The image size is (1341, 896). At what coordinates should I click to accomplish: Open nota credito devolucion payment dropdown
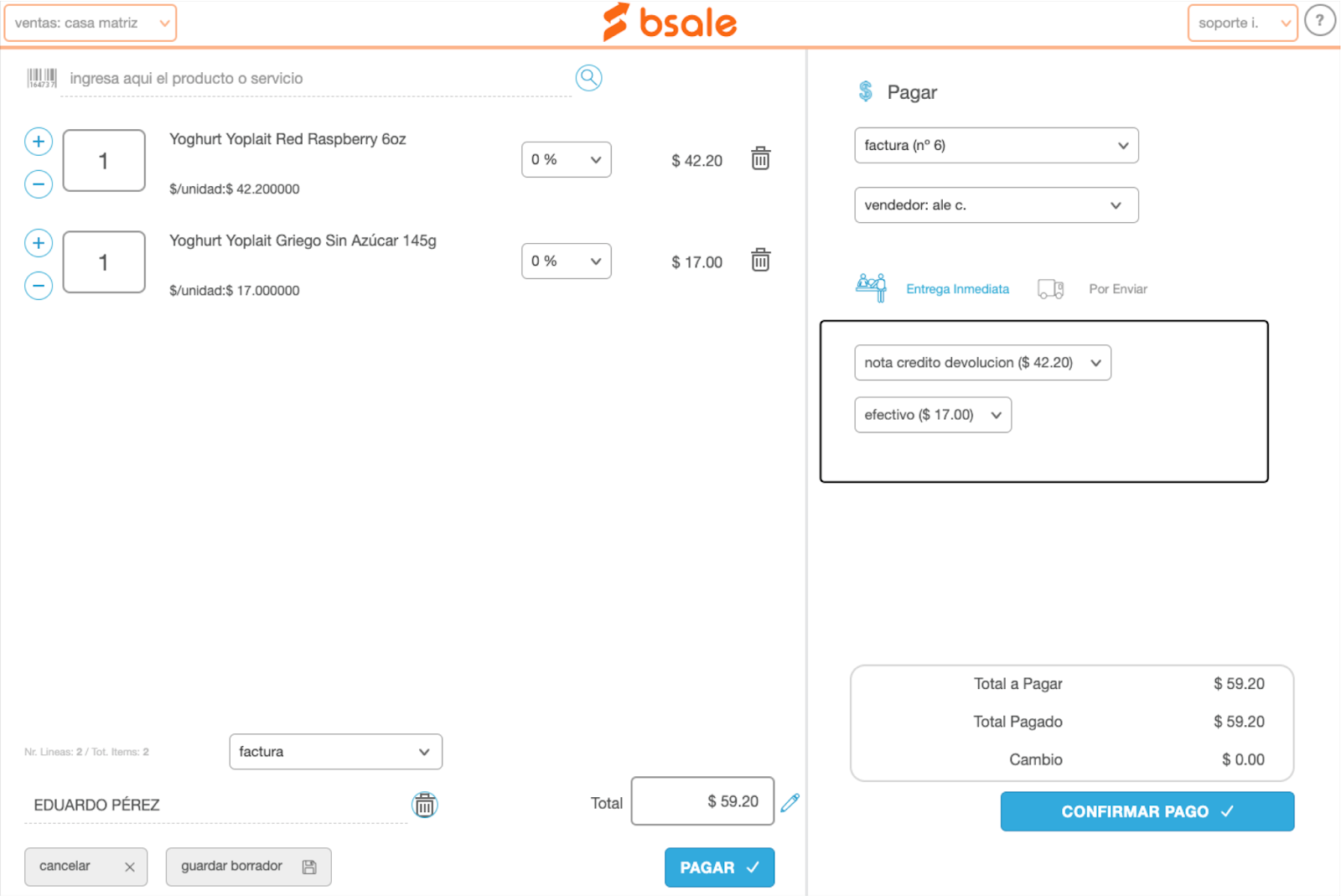pos(982,363)
